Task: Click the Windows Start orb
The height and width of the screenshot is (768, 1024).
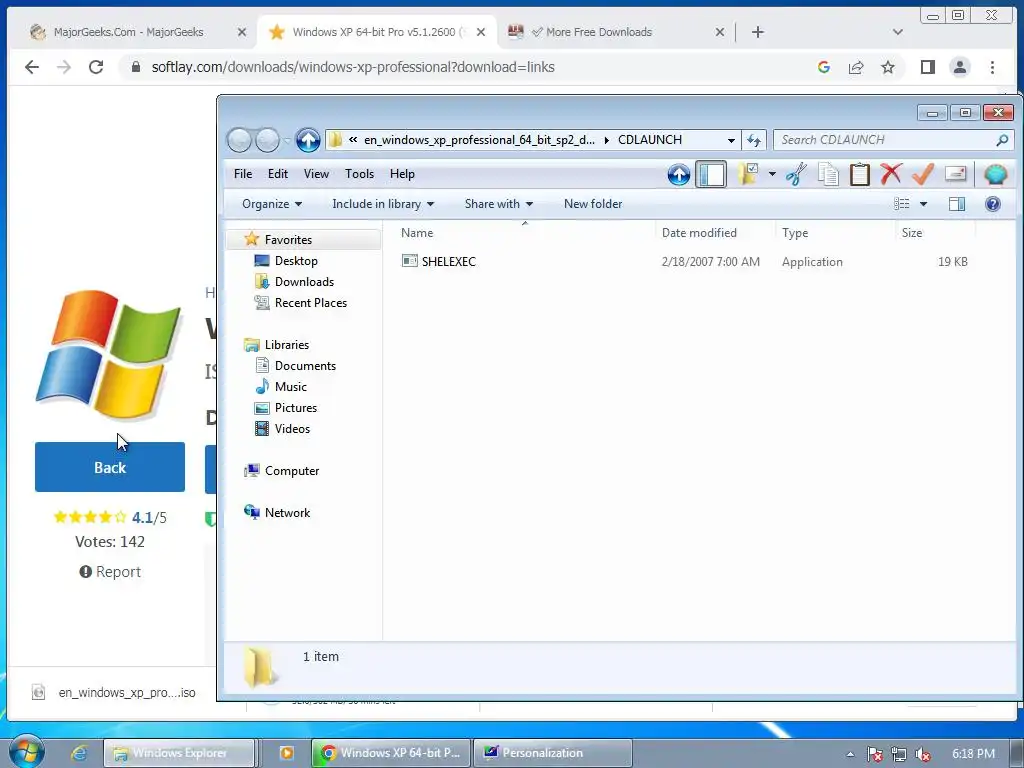Action: pos(27,752)
